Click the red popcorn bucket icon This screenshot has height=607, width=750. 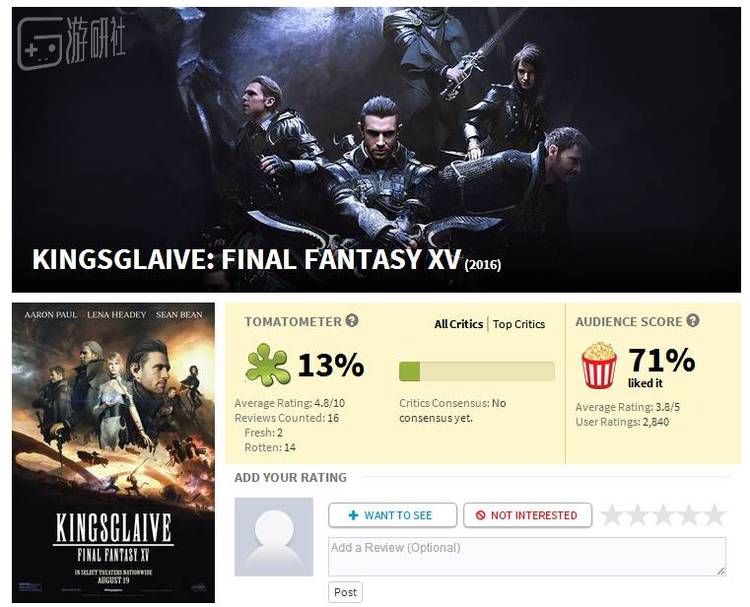pyautogui.click(x=598, y=365)
